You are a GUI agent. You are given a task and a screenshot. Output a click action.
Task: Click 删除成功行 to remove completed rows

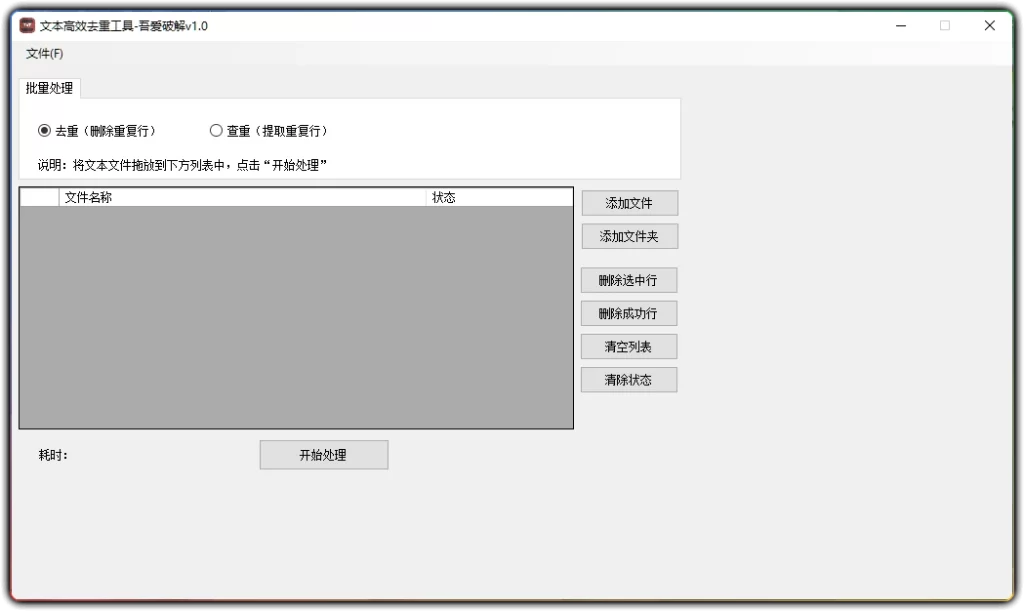629,312
